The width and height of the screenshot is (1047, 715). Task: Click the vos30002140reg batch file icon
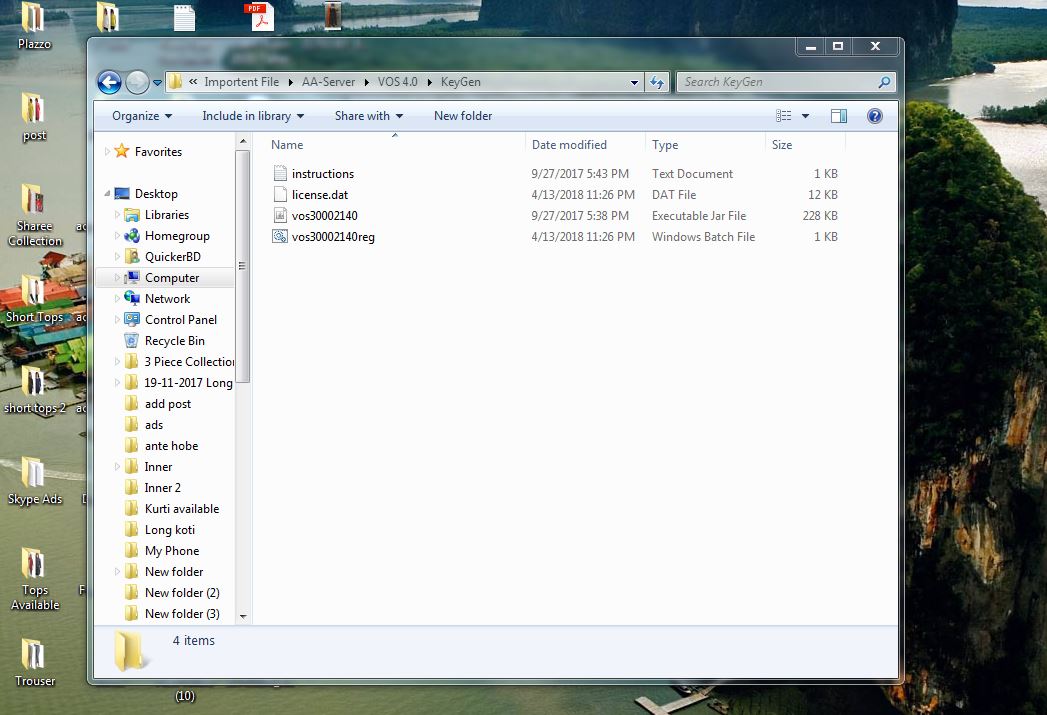(280, 236)
